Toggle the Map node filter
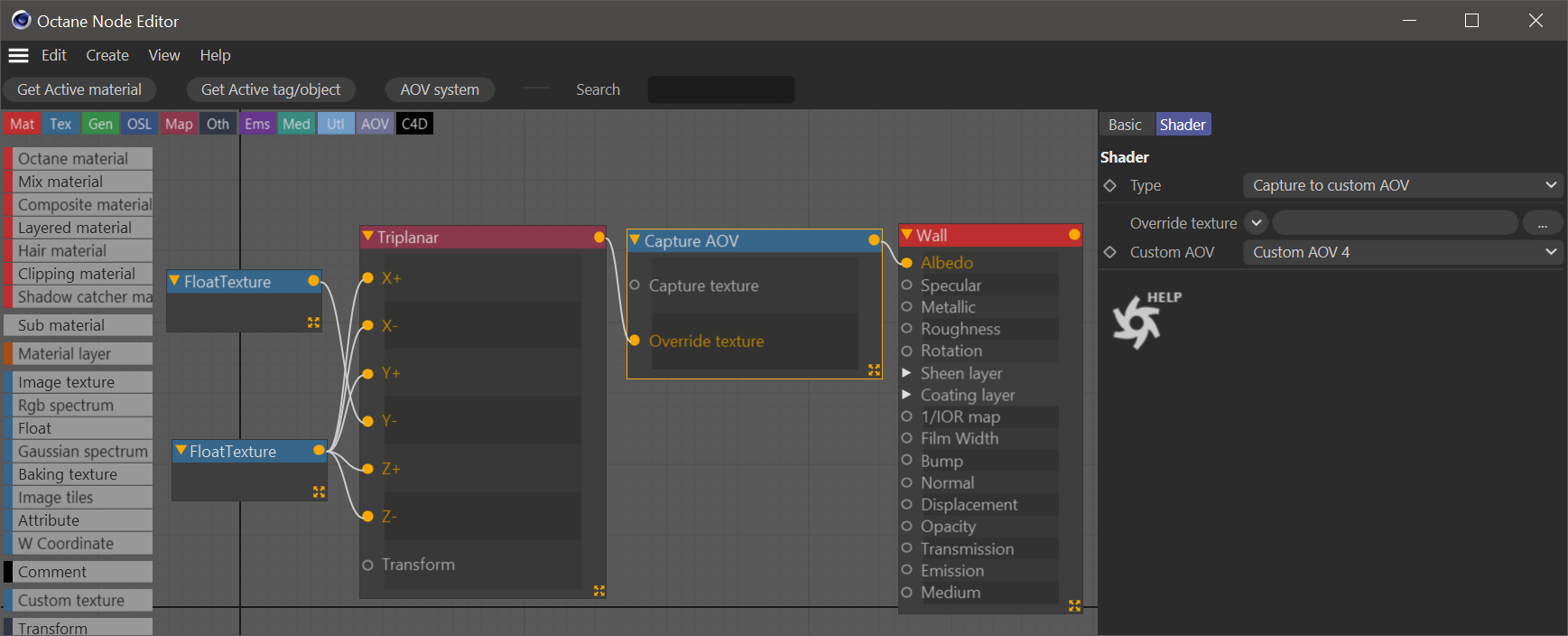 pyautogui.click(x=179, y=124)
